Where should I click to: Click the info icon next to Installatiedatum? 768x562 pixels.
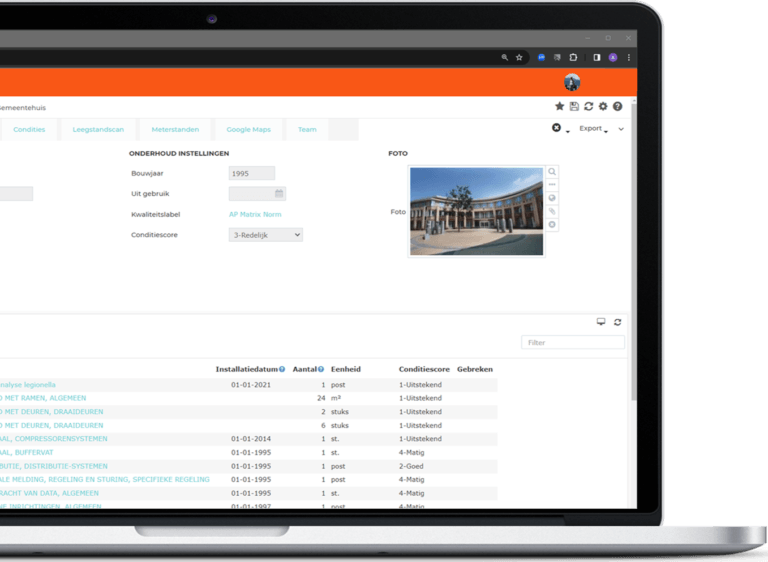point(282,370)
